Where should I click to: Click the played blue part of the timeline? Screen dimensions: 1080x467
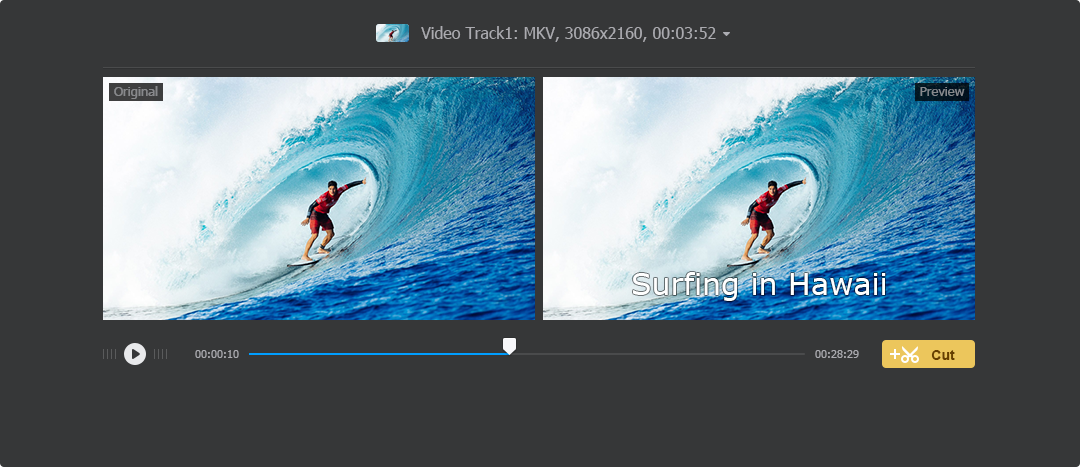coord(378,354)
